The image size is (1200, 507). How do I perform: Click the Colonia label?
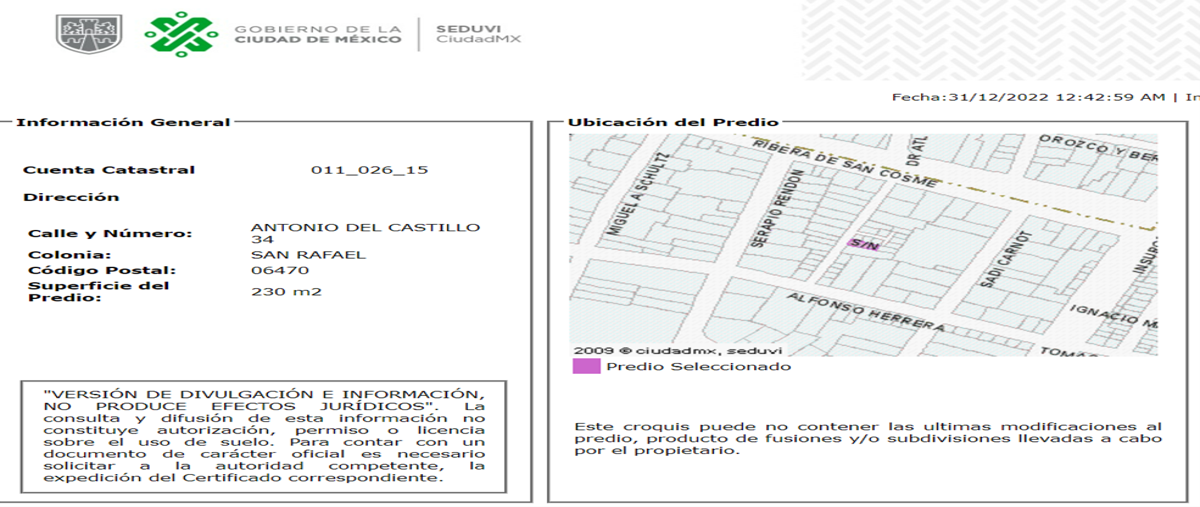tap(68, 255)
